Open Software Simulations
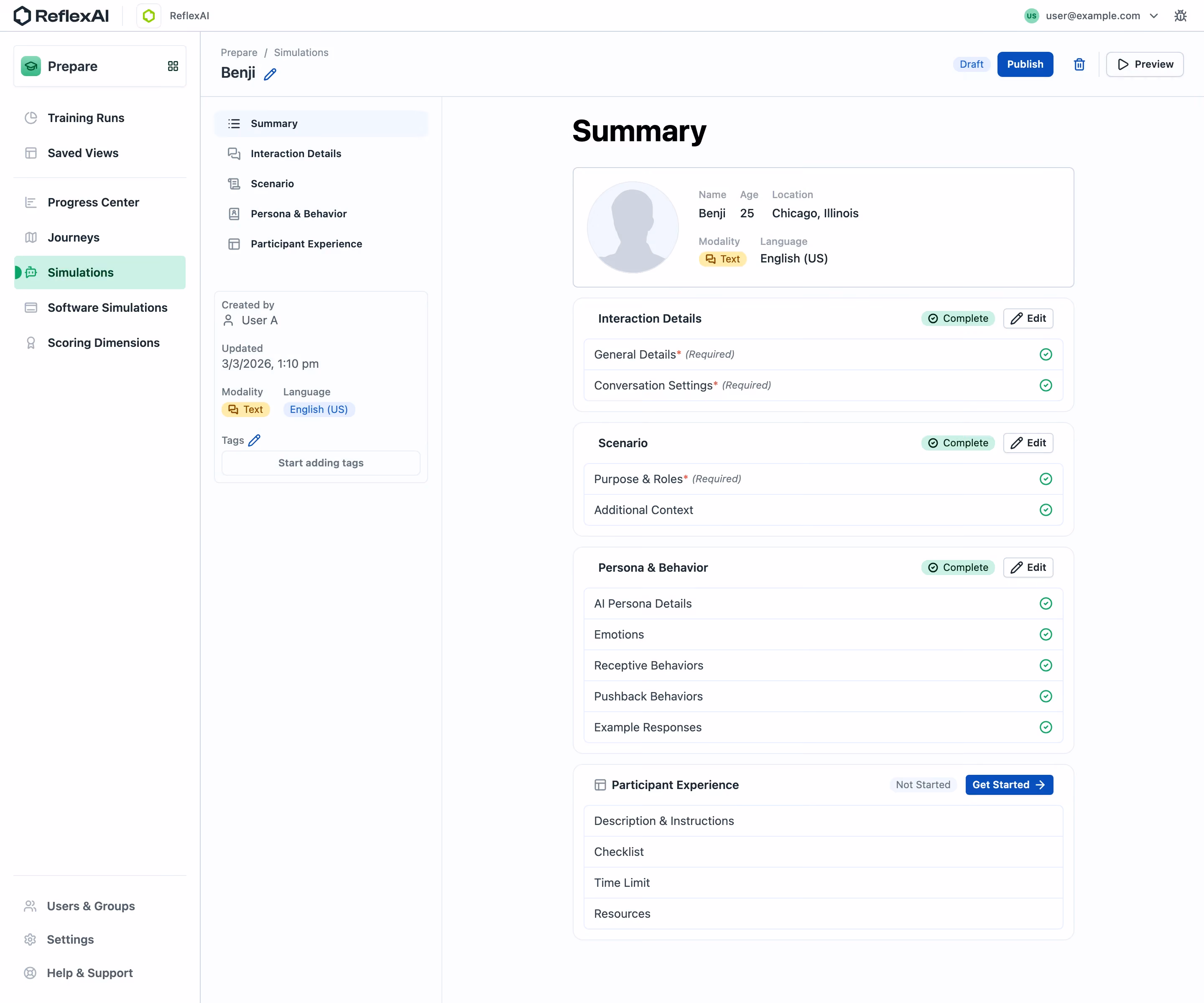 click(x=100, y=307)
